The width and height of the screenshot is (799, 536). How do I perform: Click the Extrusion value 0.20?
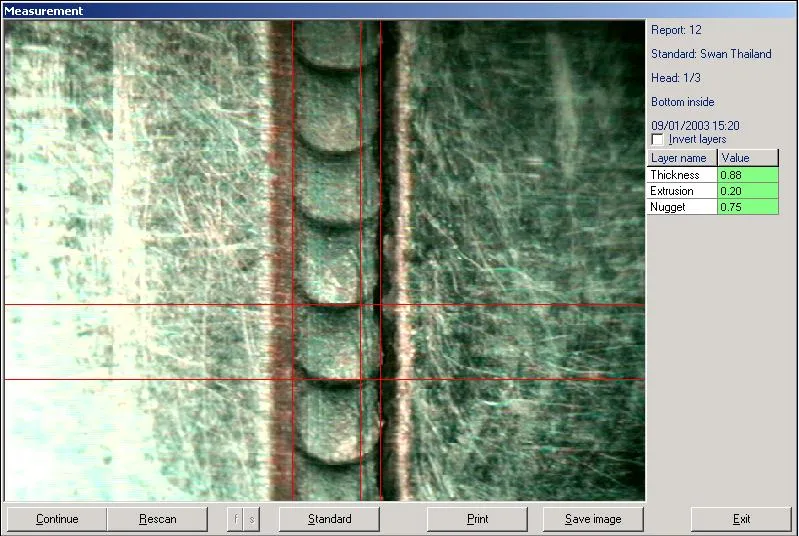click(748, 191)
